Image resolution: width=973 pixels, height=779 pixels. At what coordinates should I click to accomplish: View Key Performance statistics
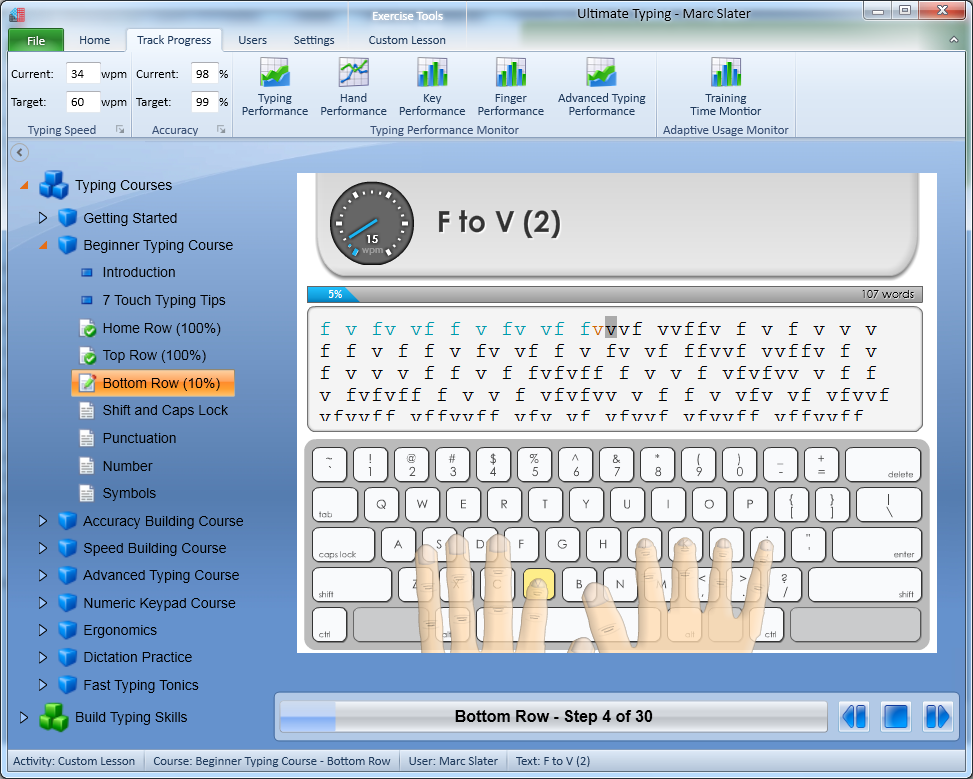point(431,88)
